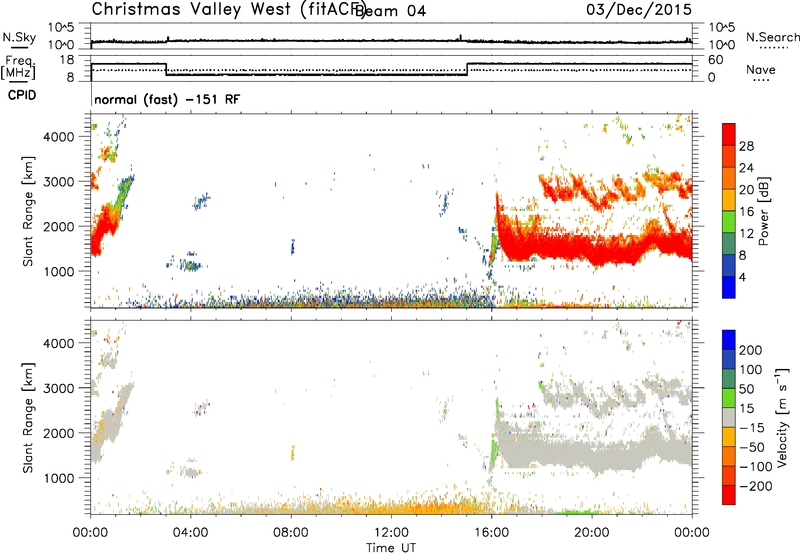Click the '08:00' time tick label
The height and width of the screenshot is (554, 800).
(x=291, y=533)
